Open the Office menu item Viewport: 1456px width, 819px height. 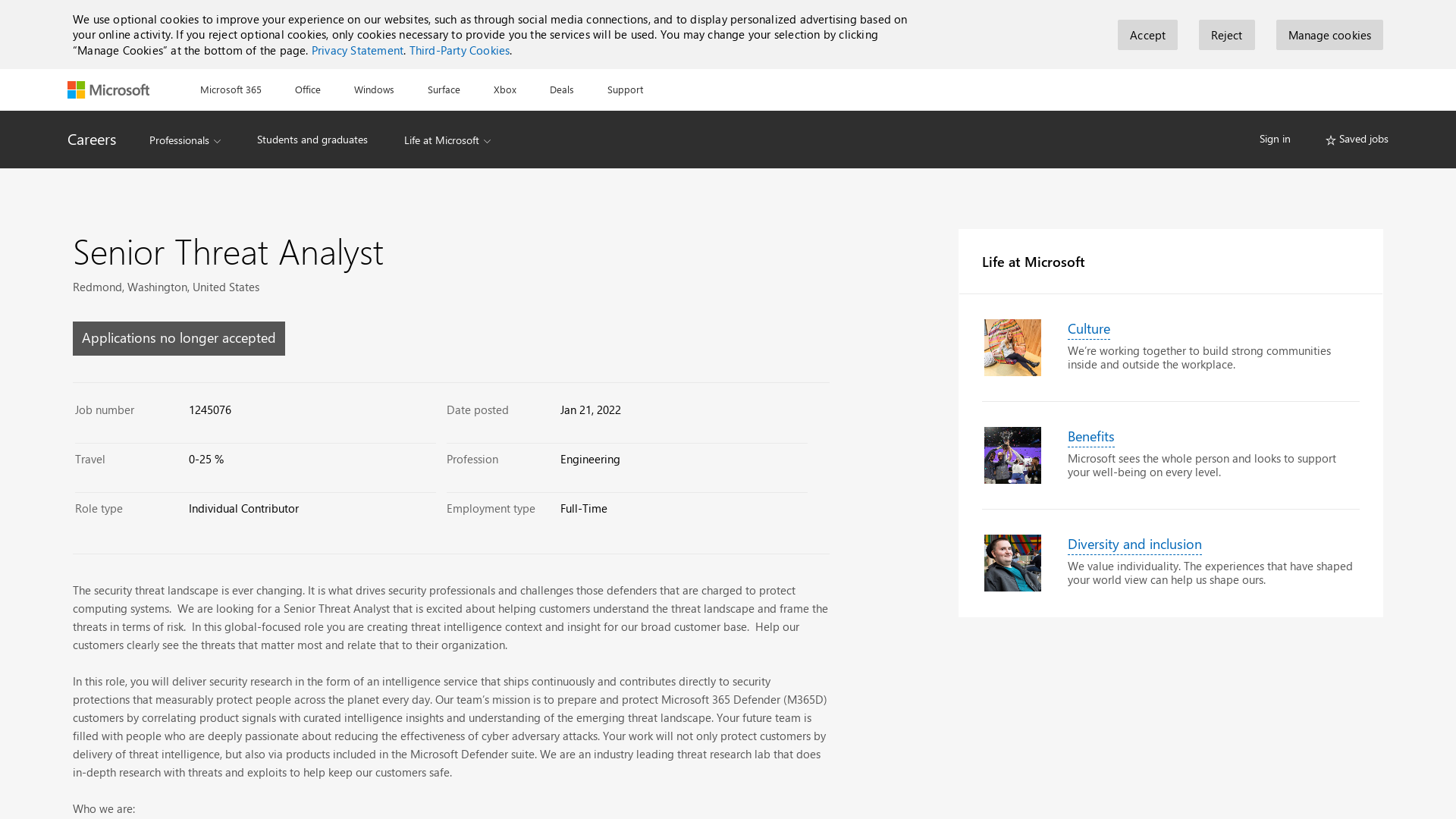(x=308, y=89)
